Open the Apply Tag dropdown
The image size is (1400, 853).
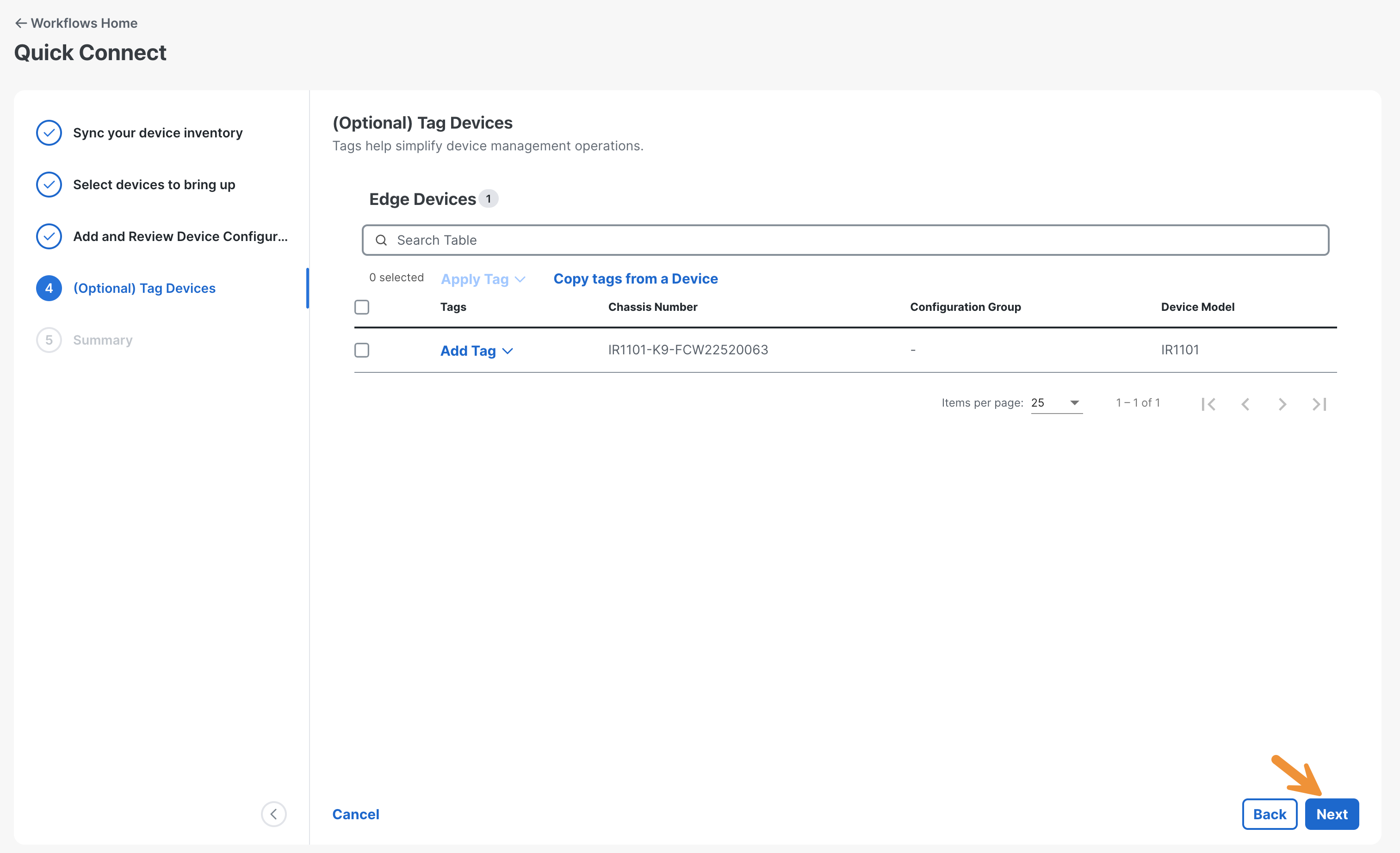click(x=483, y=279)
